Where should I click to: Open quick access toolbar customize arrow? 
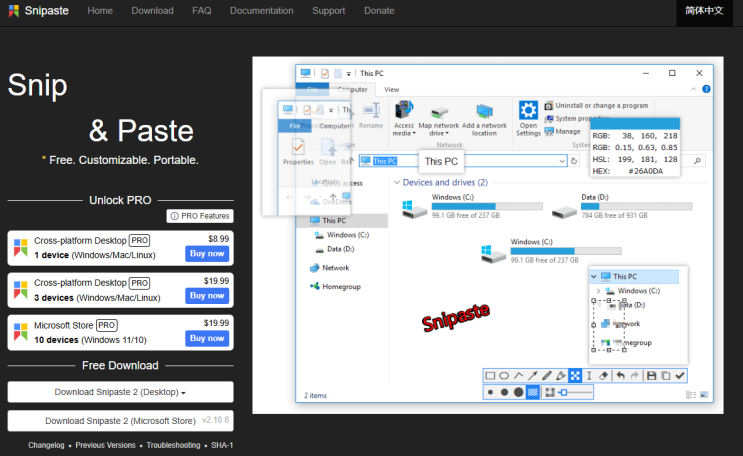tap(348, 74)
